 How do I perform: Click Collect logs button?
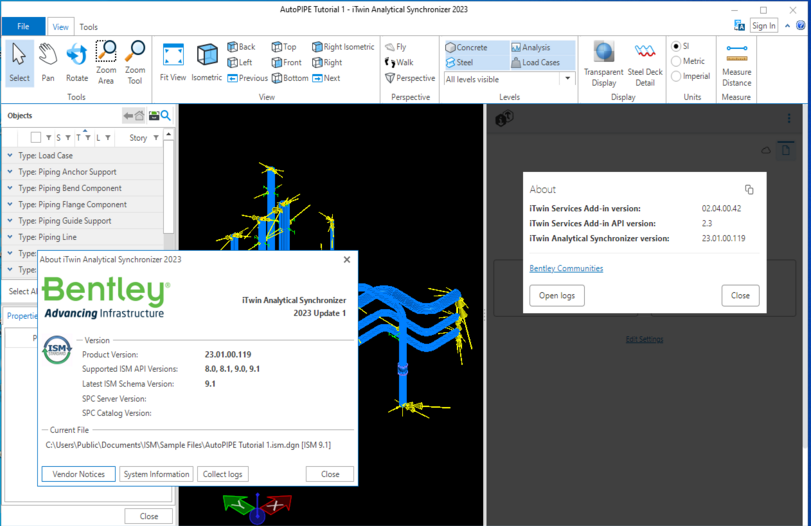tap(222, 474)
